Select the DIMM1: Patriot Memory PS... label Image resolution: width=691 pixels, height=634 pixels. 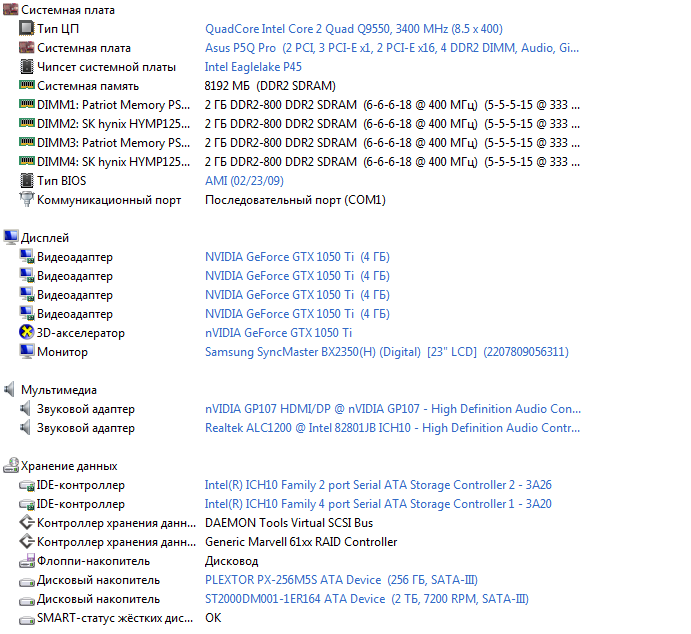[x=113, y=104]
